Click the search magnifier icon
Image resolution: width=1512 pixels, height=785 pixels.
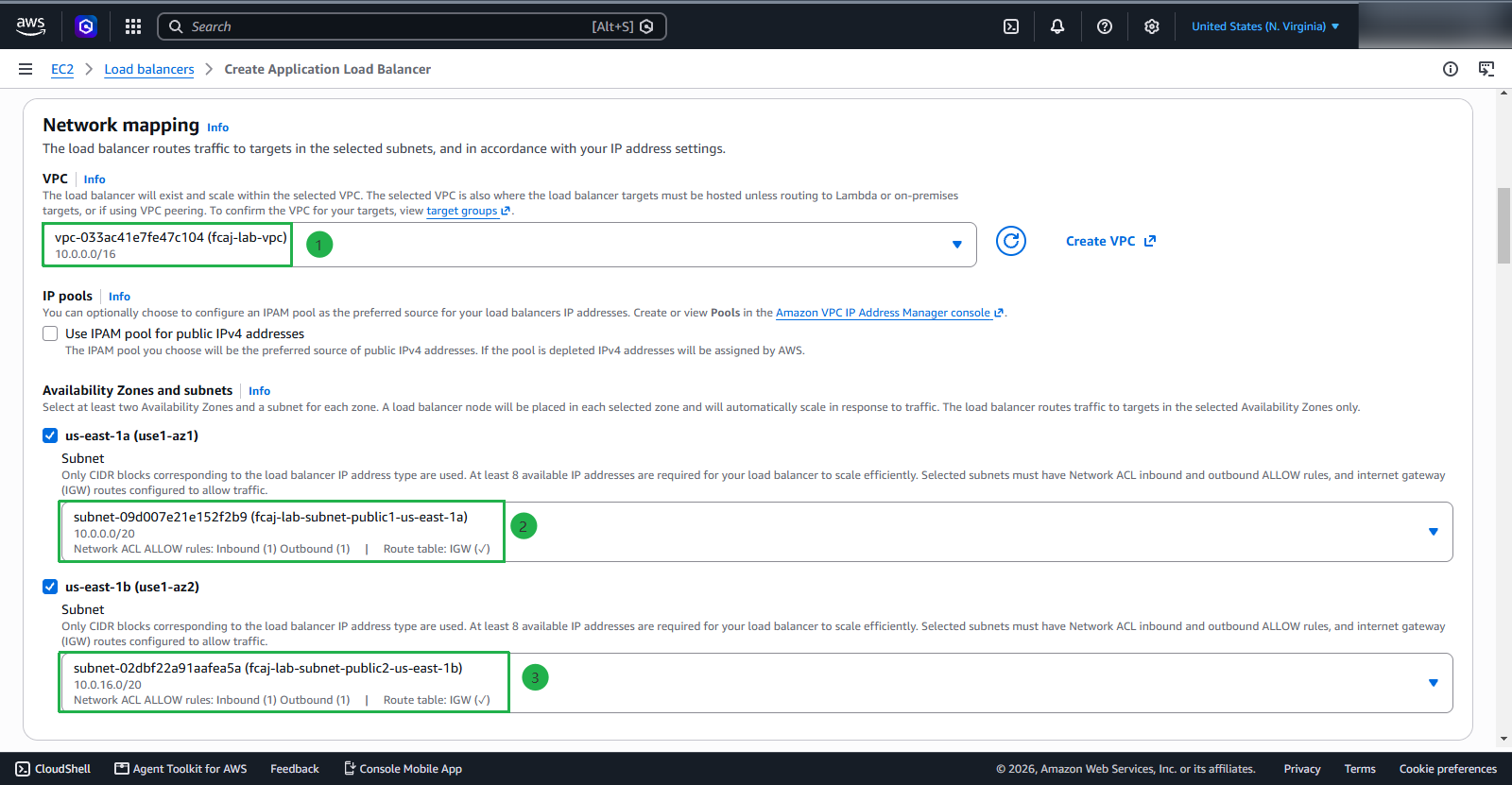(x=176, y=26)
